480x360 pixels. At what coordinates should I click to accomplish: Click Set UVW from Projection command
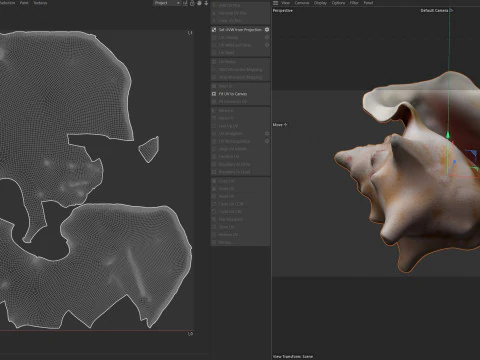coord(240,30)
